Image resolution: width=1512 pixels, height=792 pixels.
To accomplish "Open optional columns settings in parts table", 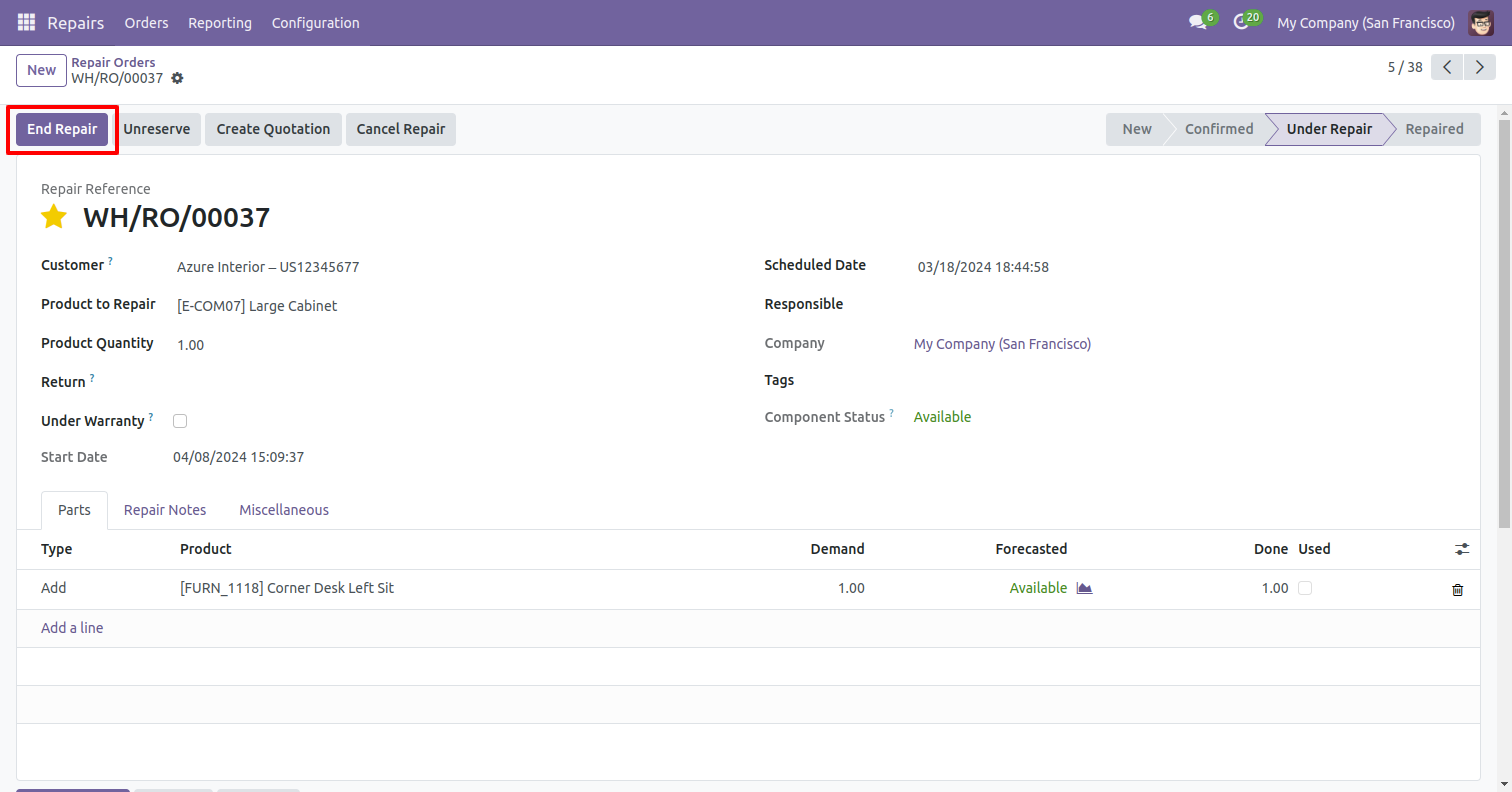I will click(1462, 549).
